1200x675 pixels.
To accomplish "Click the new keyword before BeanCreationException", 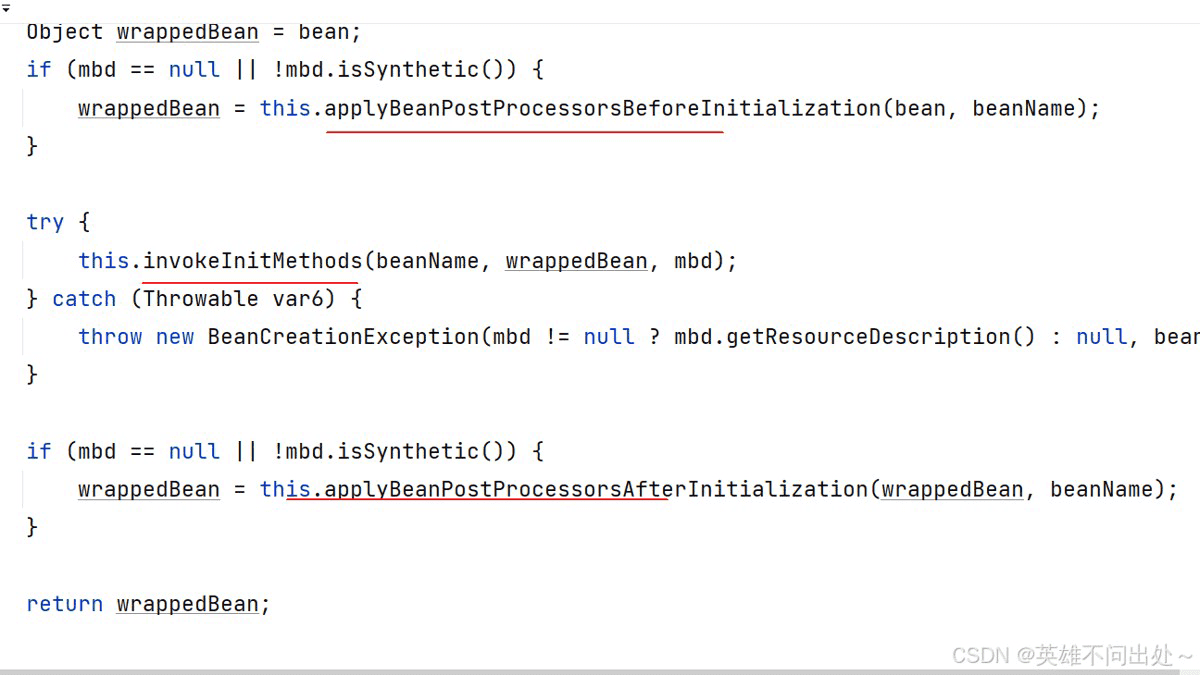I will [175, 337].
